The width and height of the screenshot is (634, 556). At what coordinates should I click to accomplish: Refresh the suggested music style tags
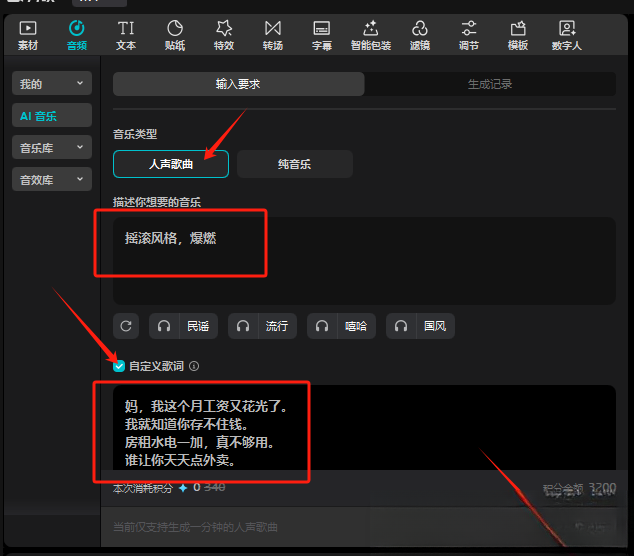point(126,326)
